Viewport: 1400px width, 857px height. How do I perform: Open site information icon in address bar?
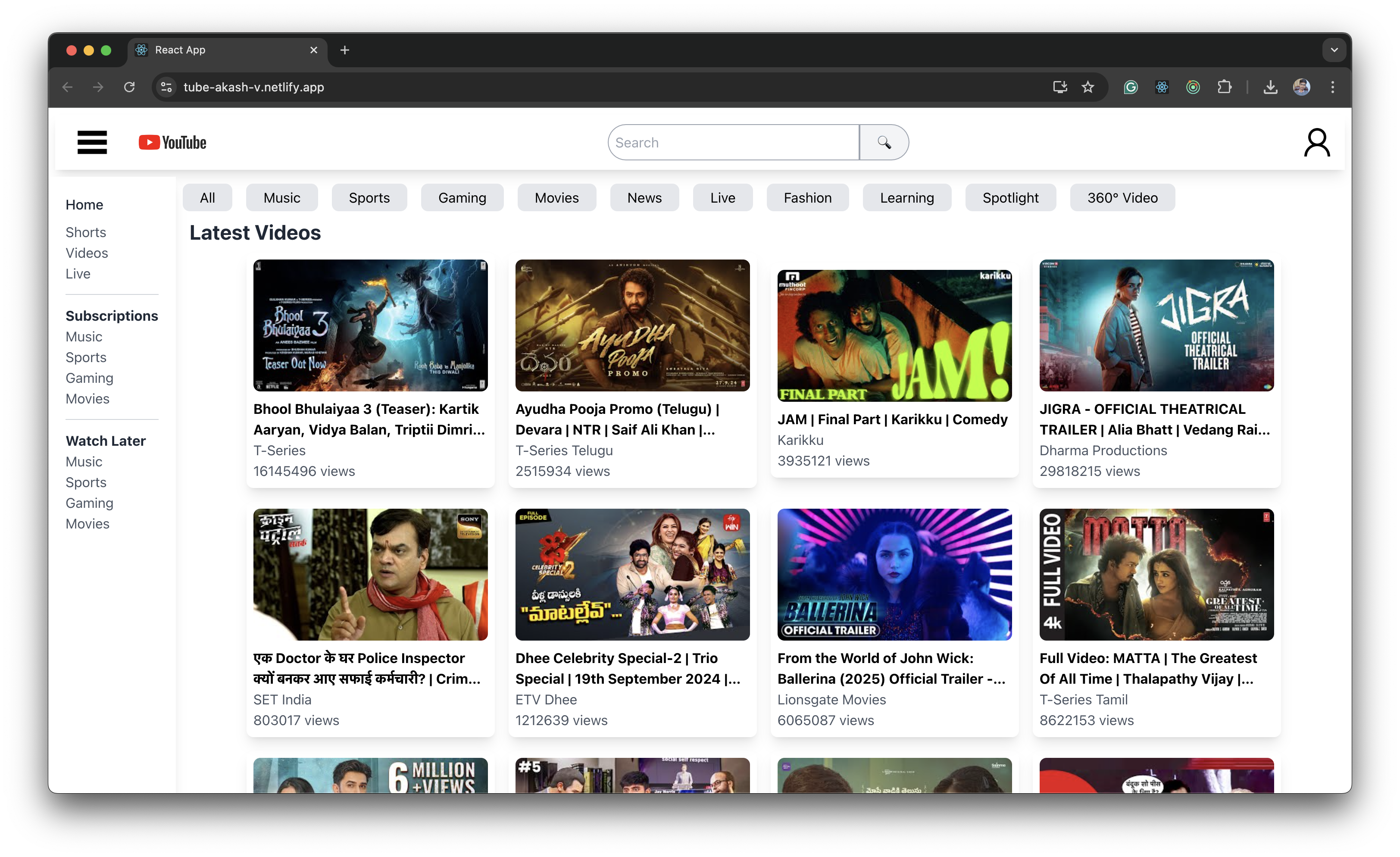tap(166, 87)
